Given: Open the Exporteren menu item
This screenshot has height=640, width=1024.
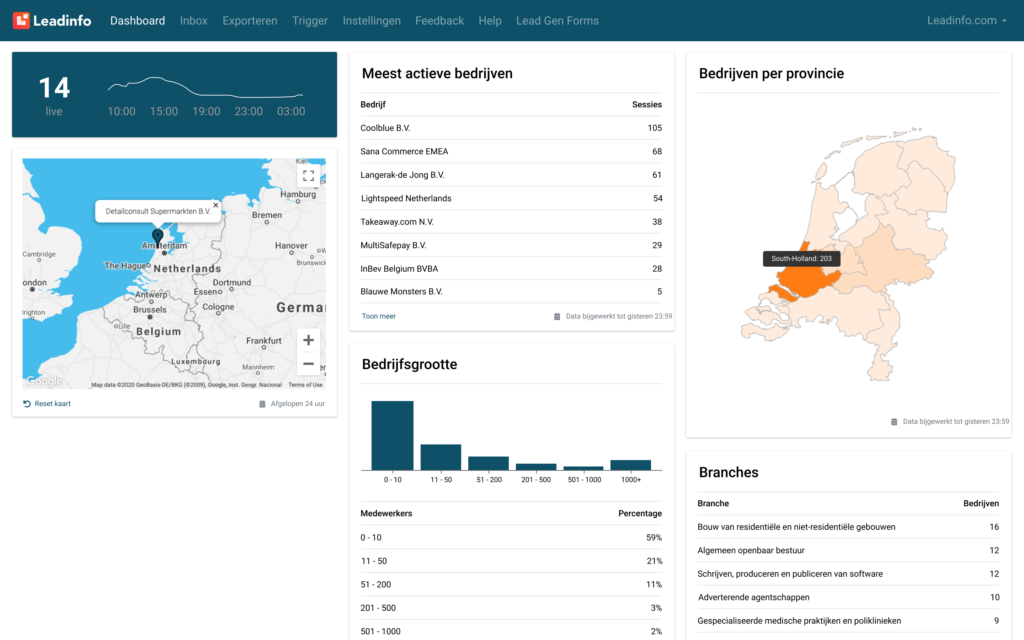Looking at the screenshot, I should coord(249,21).
